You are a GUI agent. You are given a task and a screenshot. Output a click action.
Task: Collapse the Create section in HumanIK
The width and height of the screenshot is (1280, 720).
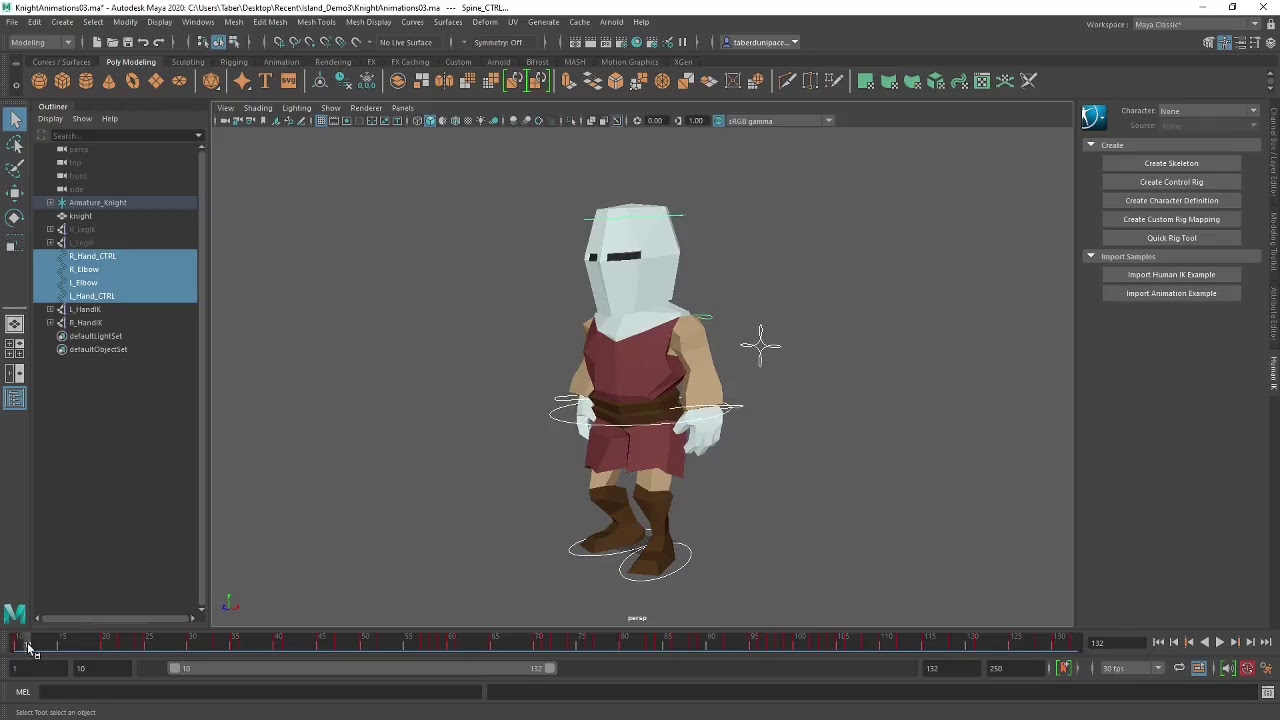coord(1091,145)
